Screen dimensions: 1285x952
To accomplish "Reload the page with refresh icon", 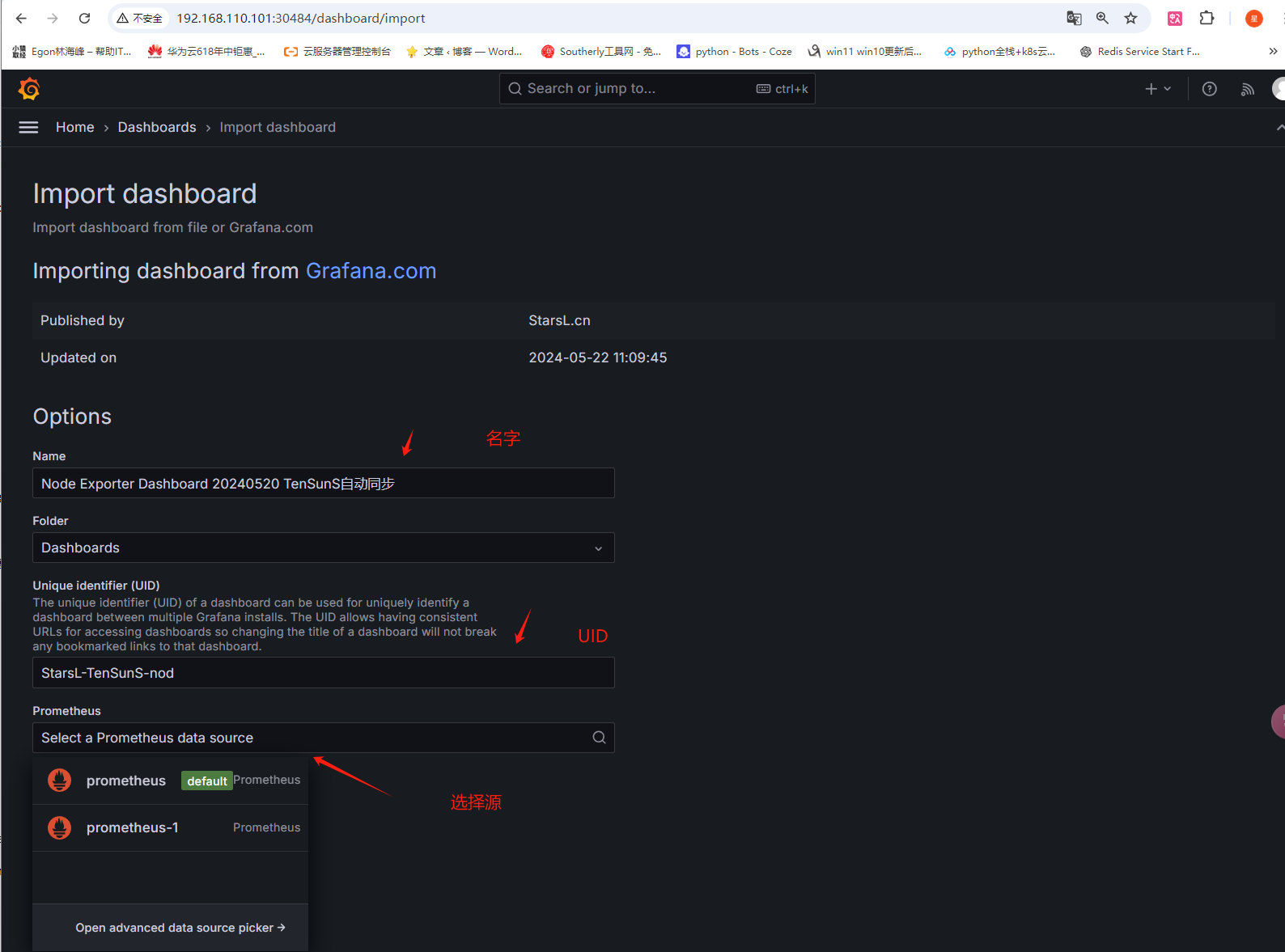I will pyautogui.click(x=84, y=18).
